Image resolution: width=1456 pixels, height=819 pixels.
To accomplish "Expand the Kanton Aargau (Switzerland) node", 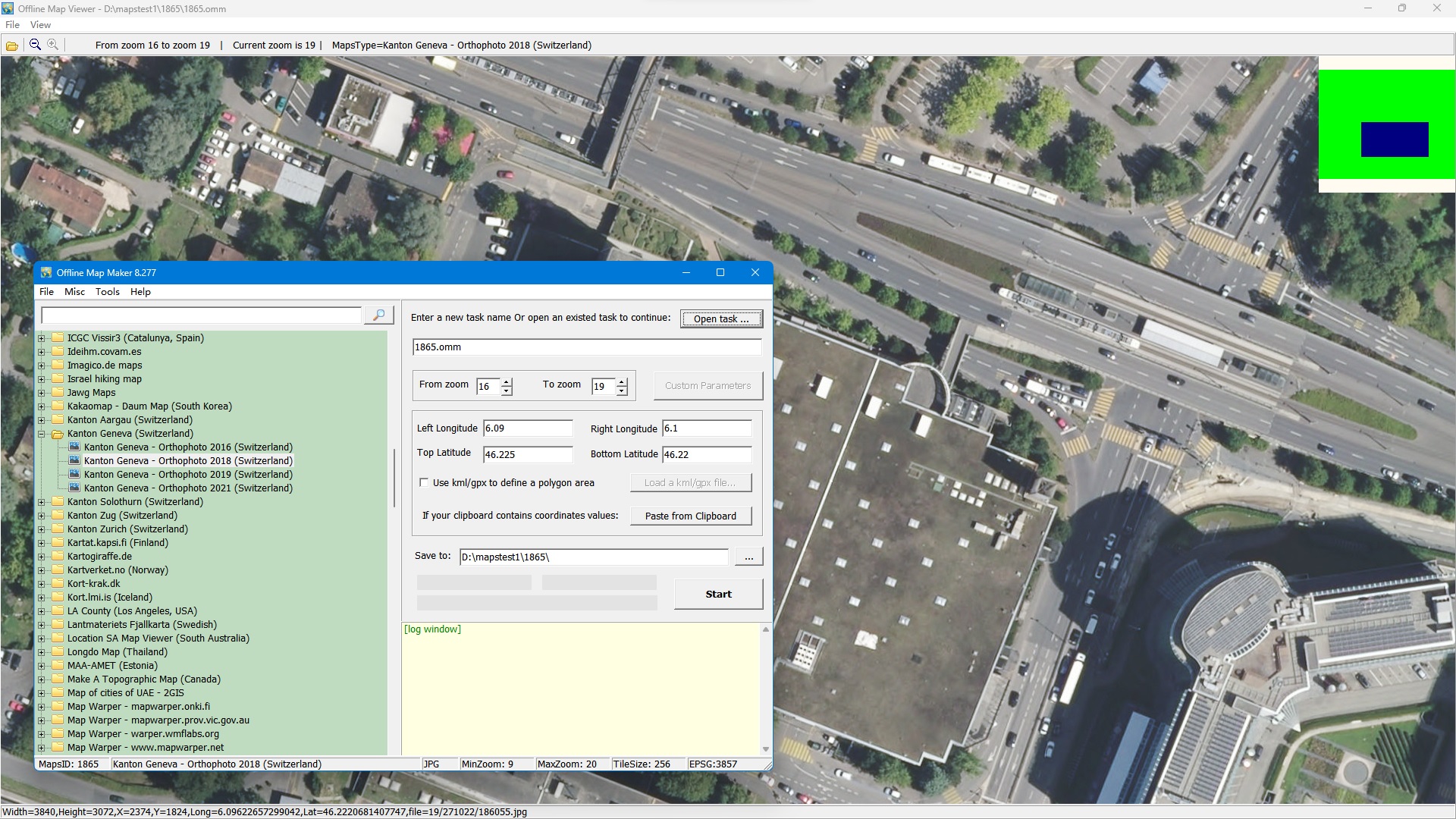I will tap(42, 420).
